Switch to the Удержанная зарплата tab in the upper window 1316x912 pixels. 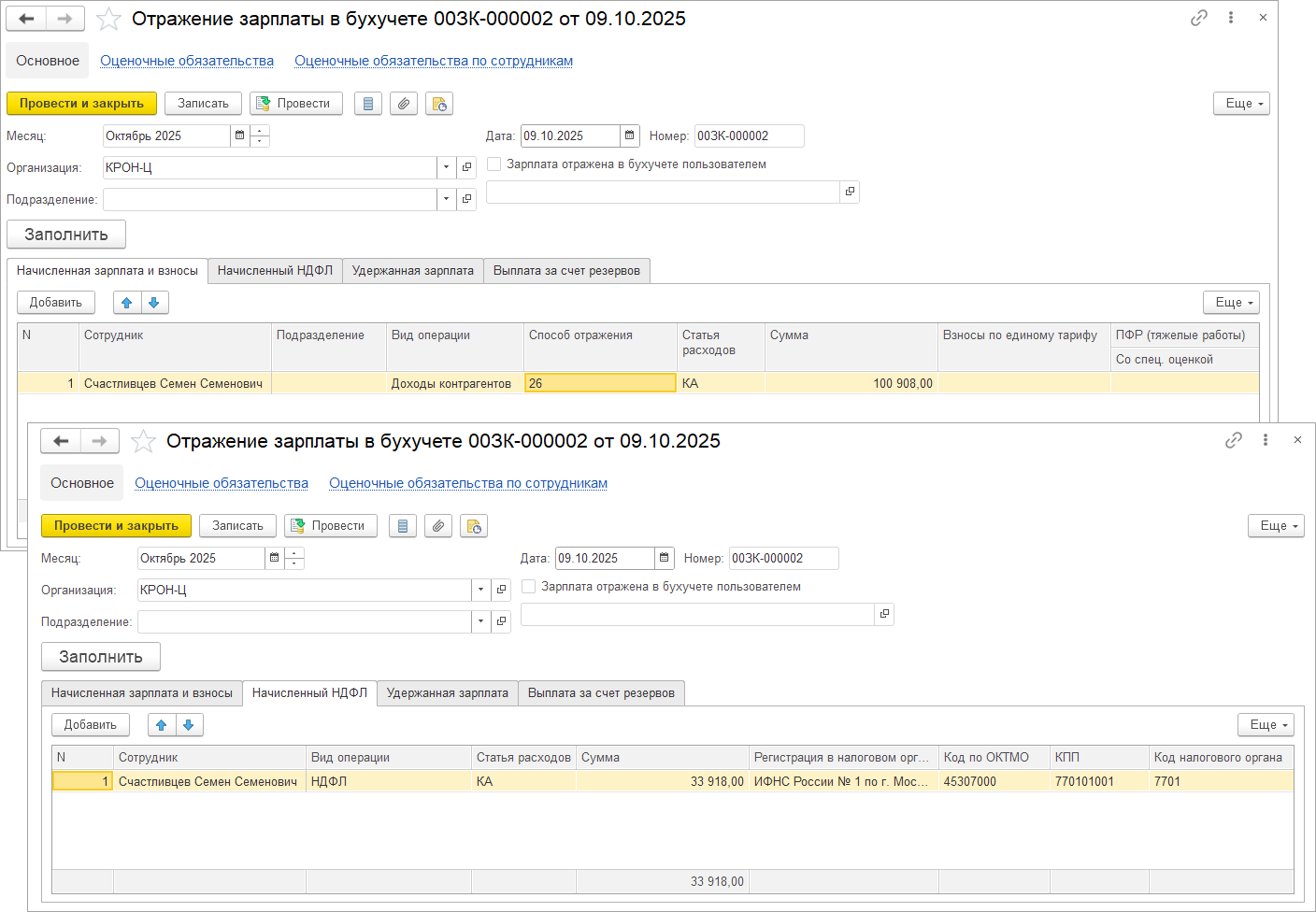(412, 271)
